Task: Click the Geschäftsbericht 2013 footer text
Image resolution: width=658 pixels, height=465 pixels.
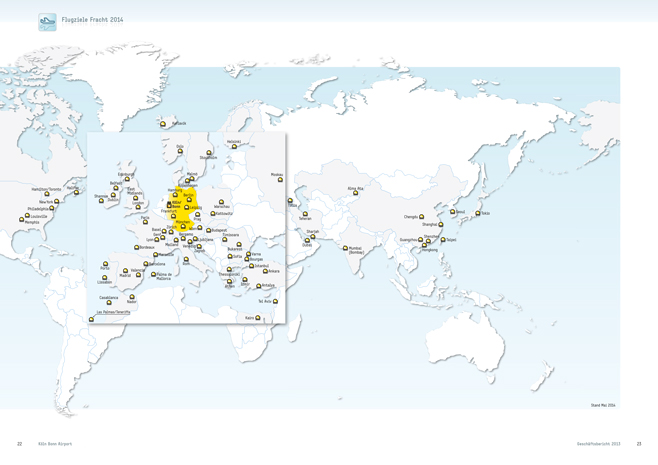Action: (598, 443)
